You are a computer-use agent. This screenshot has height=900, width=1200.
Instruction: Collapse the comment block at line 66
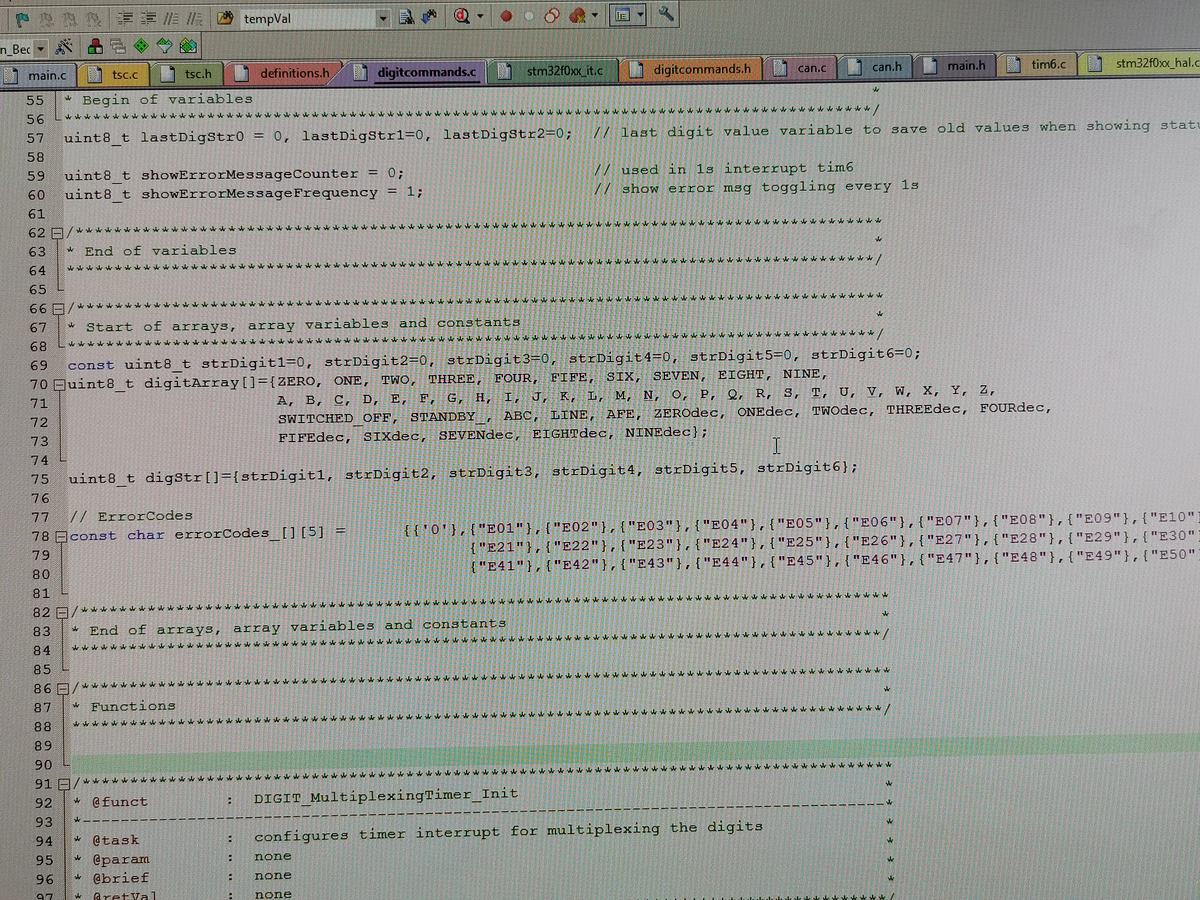[58, 308]
